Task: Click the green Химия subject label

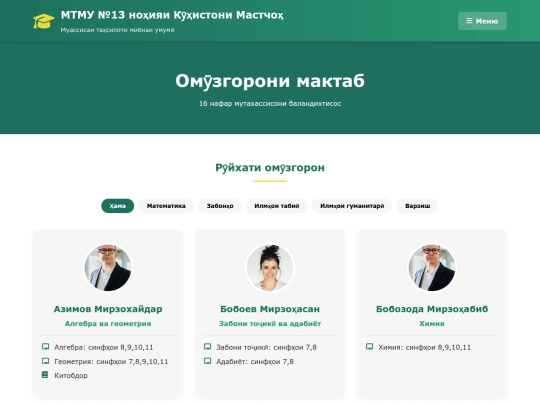Action: (x=432, y=324)
